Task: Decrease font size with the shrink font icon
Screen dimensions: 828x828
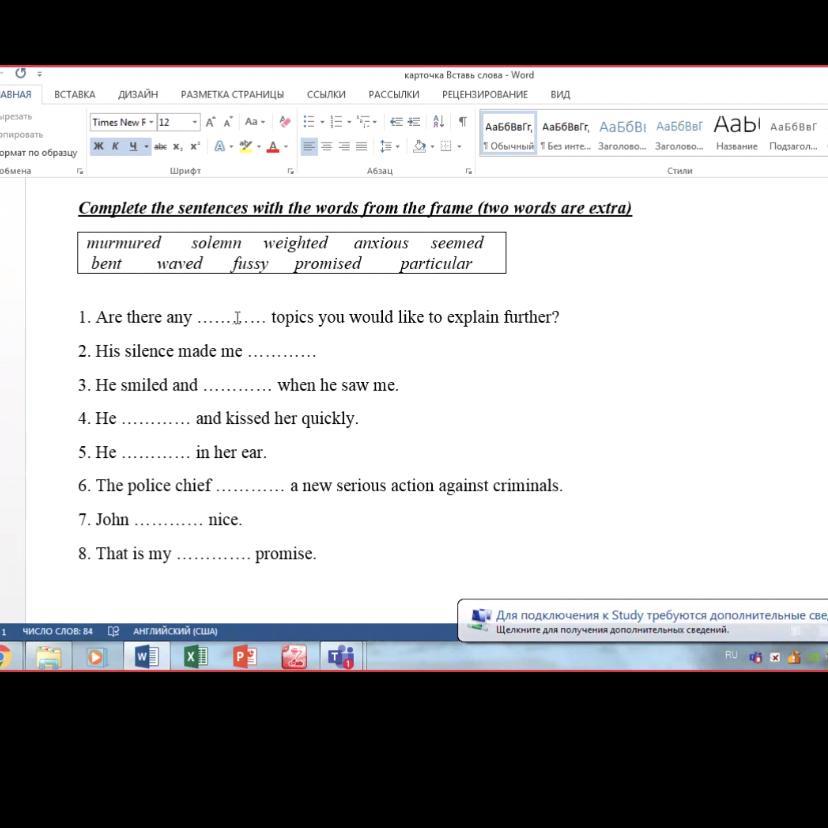Action: click(228, 122)
